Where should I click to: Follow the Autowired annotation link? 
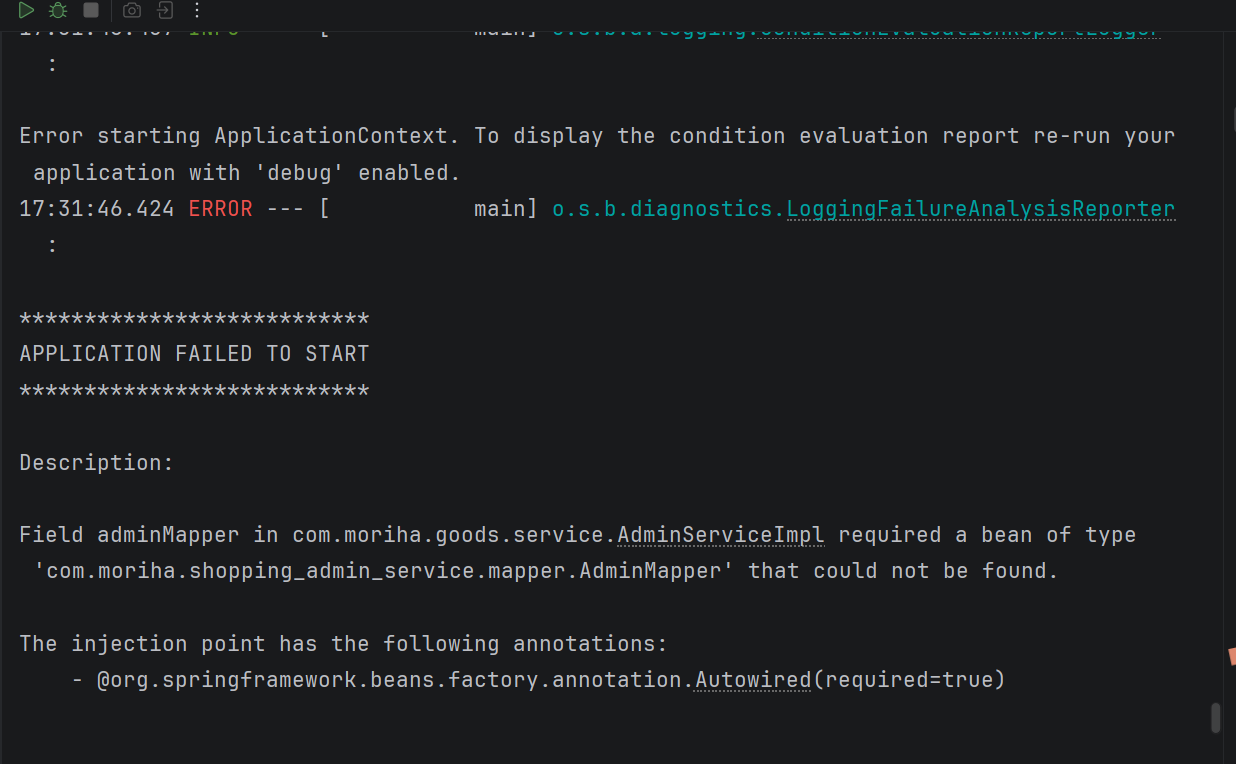[x=753, y=680]
